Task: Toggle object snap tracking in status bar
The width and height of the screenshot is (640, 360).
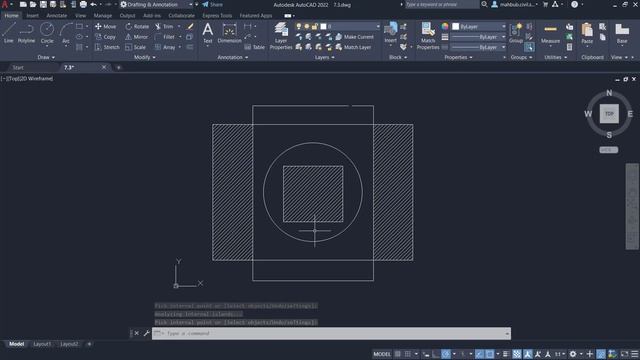Action: (x=479, y=354)
